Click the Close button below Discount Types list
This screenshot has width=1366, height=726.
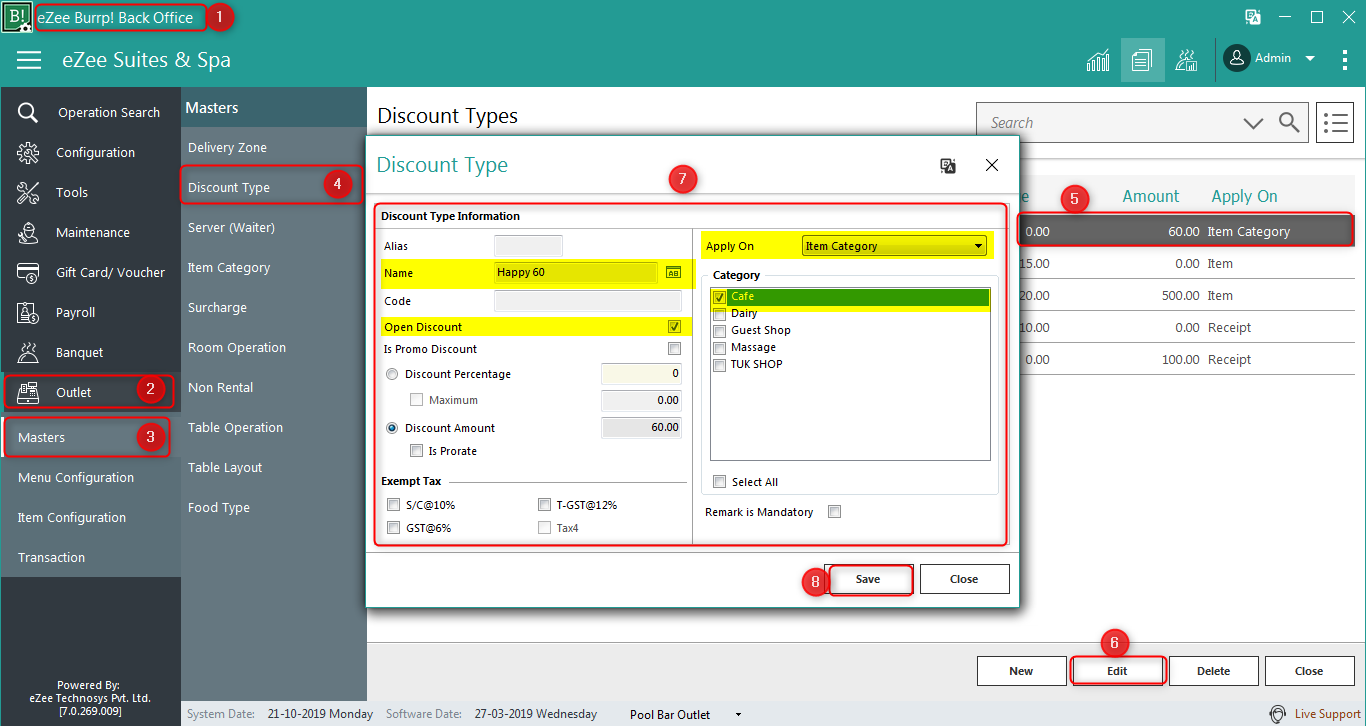[x=1309, y=671]
